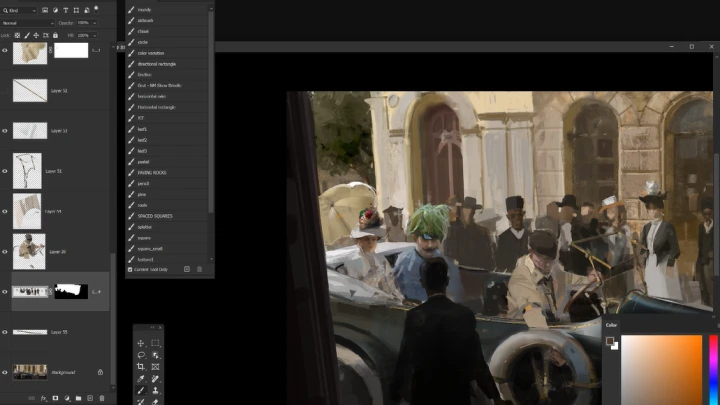Click tool presets list scroll-down arrow
This screenshot has height=405, width=720.
pos(211,259)
